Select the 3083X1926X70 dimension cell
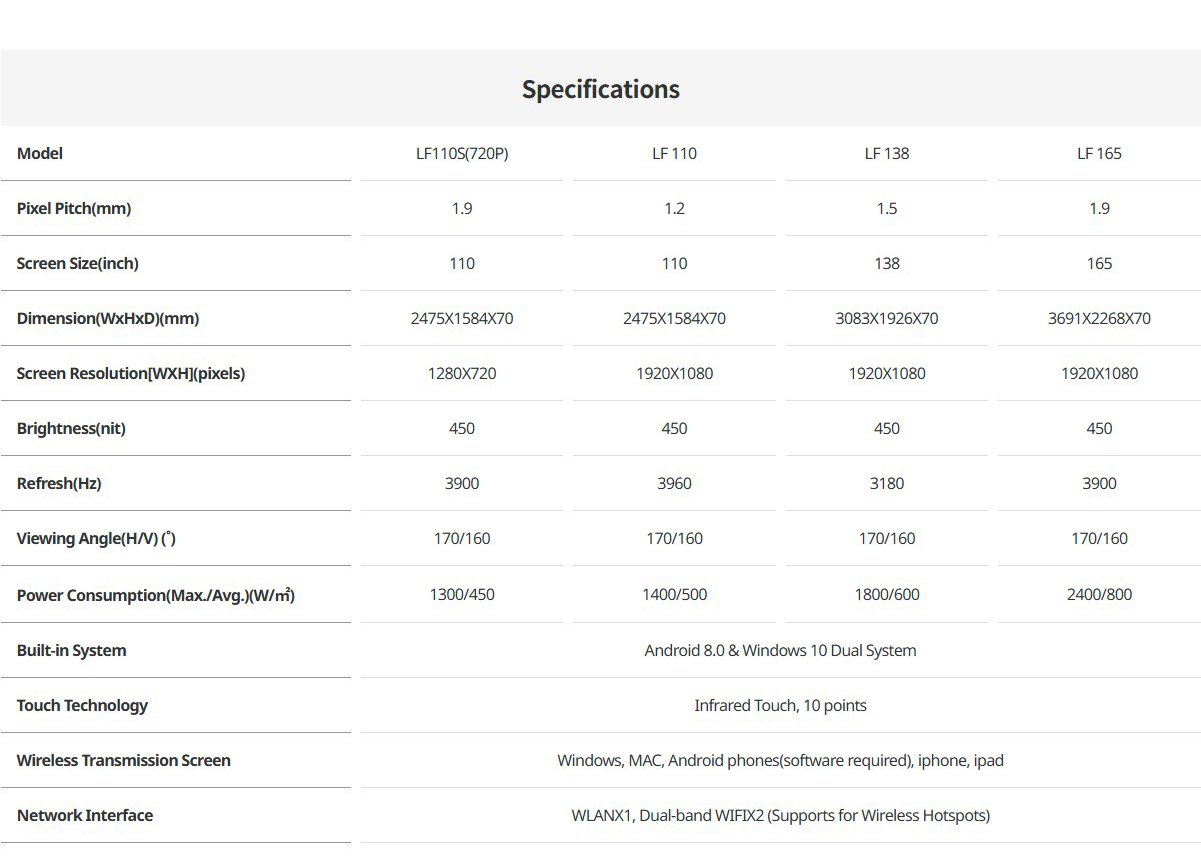 click(x=887, y=318)
